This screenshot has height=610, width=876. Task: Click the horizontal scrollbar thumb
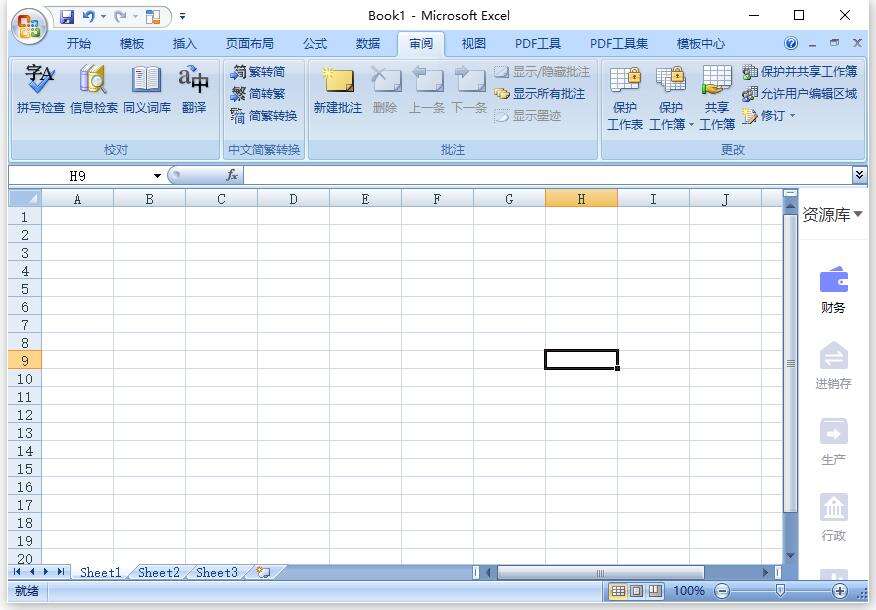coord(601,573)
